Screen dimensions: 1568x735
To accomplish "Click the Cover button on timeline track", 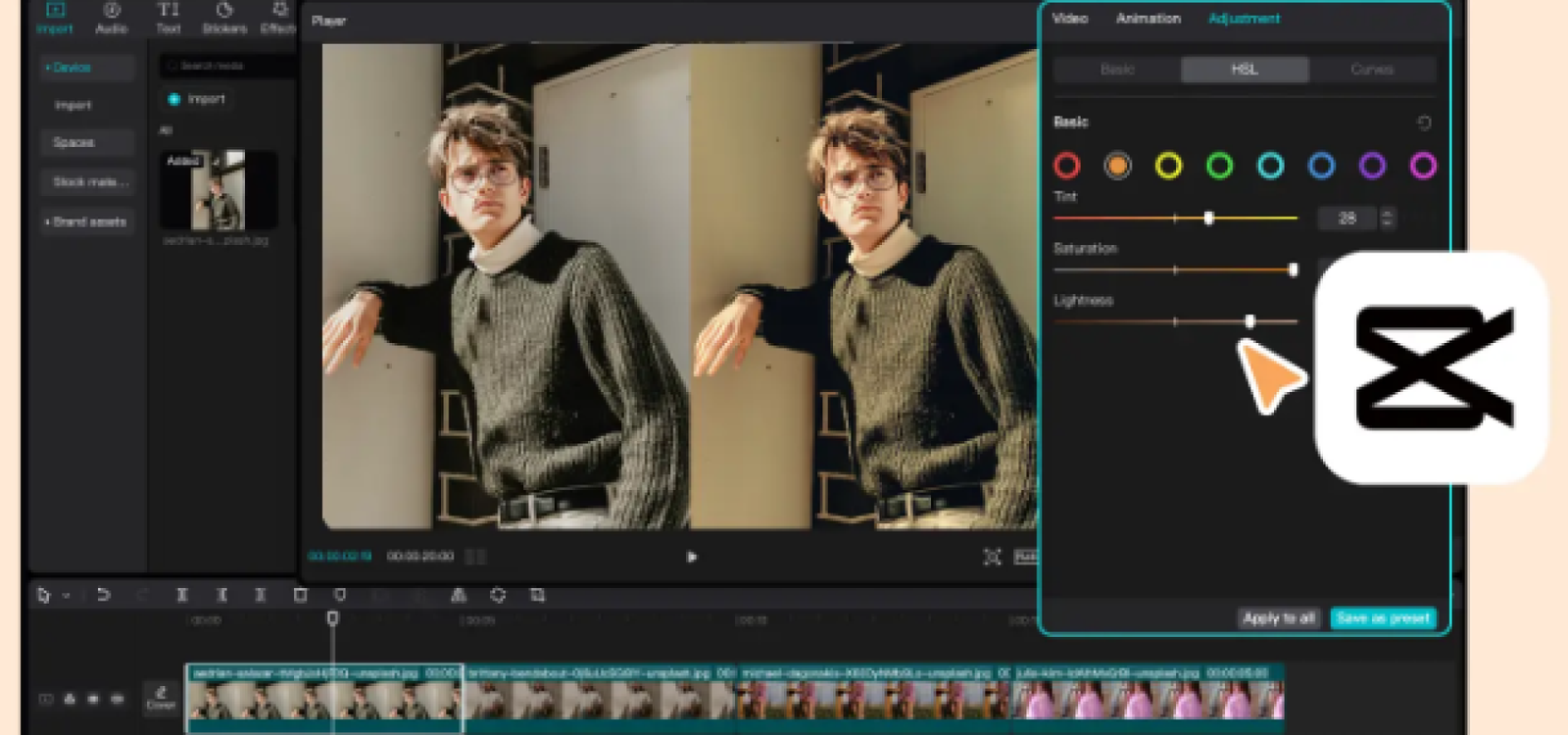I will pos(161,697).
